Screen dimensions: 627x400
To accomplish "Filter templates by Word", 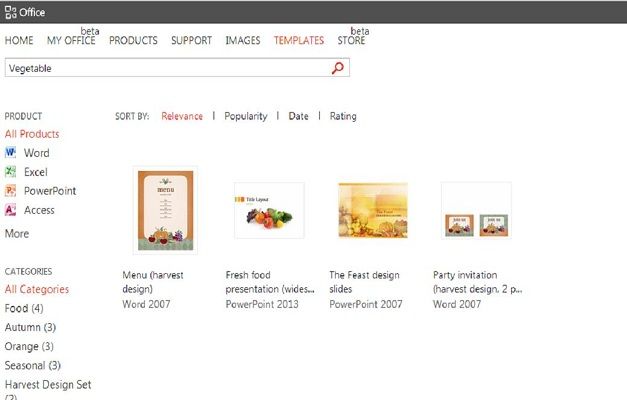I will pos(37,153).
